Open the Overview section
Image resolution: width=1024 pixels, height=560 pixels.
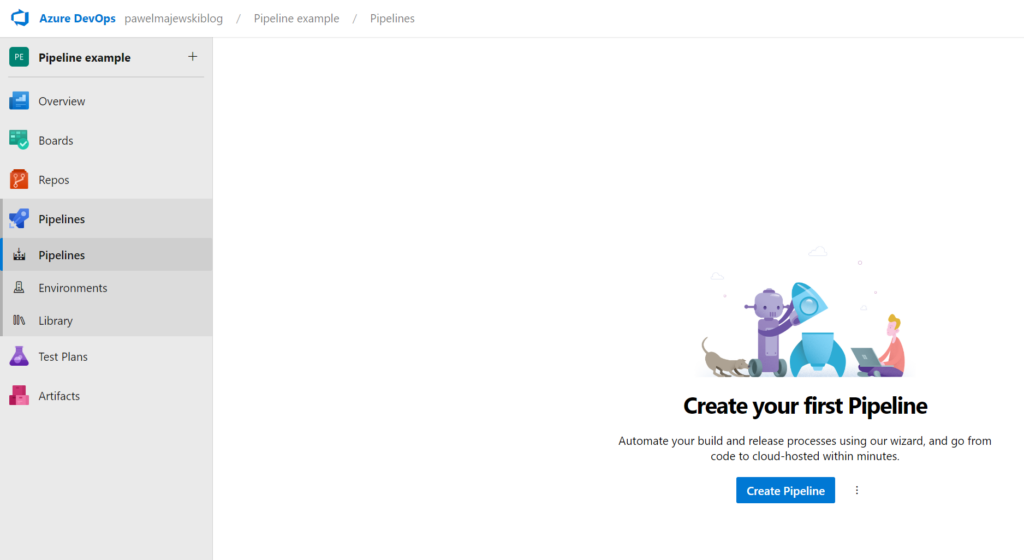[106, 101]
